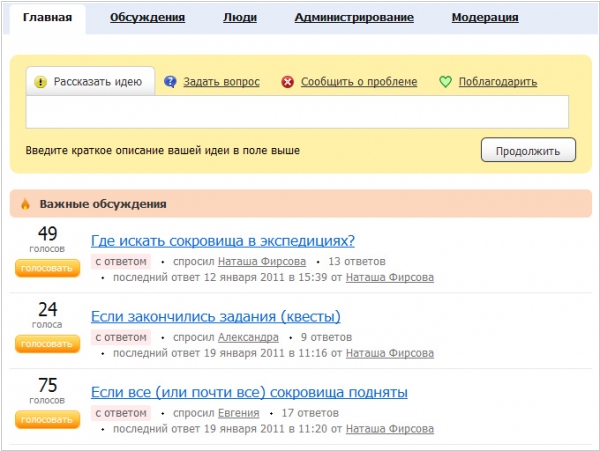
Task: Open Наташа Фирсова link in 11:20 last-answer line
Action: 390,429
